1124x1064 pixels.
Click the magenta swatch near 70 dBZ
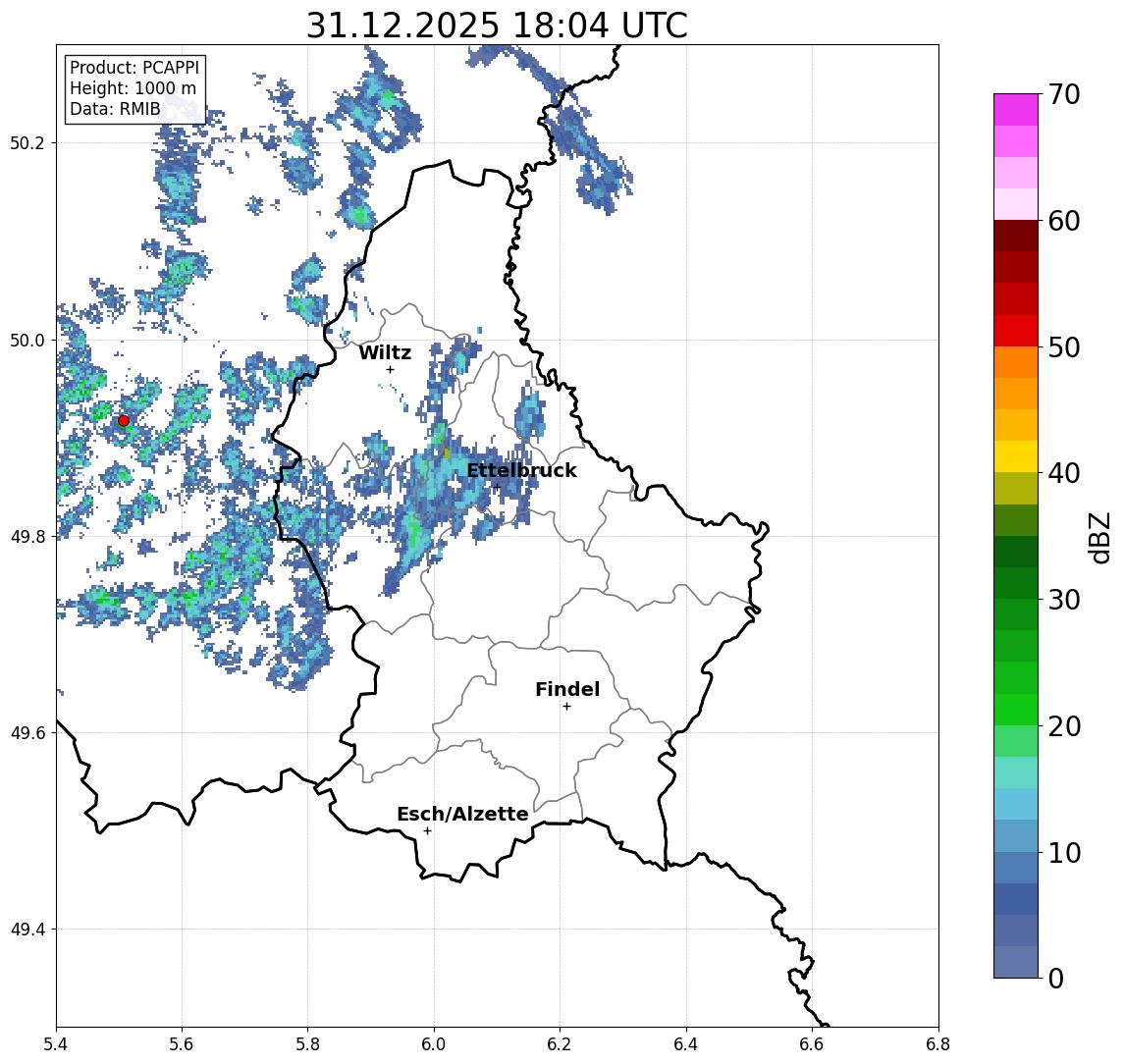pos(1016,110)
